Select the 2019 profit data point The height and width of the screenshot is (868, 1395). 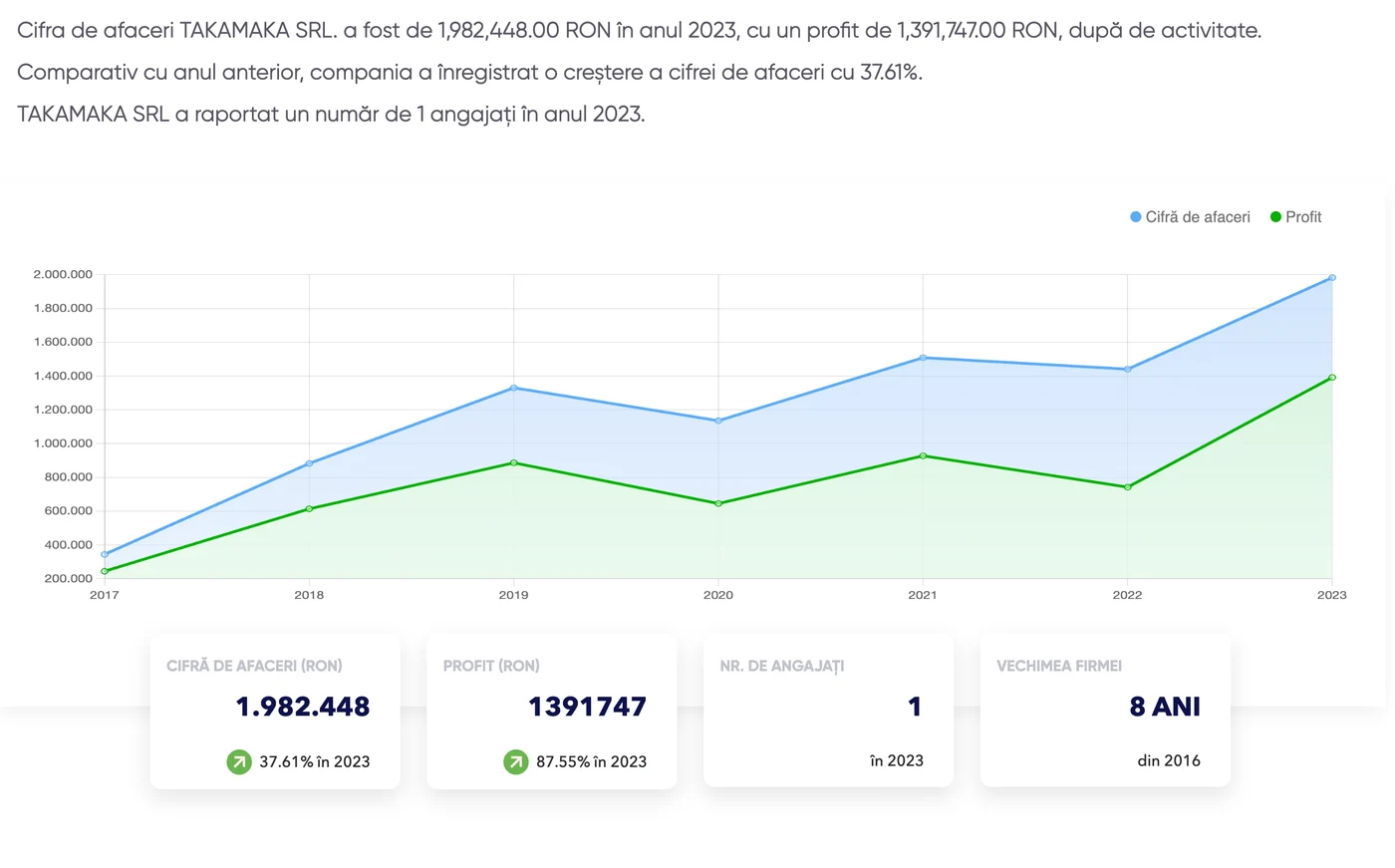(x=514, y=463)
